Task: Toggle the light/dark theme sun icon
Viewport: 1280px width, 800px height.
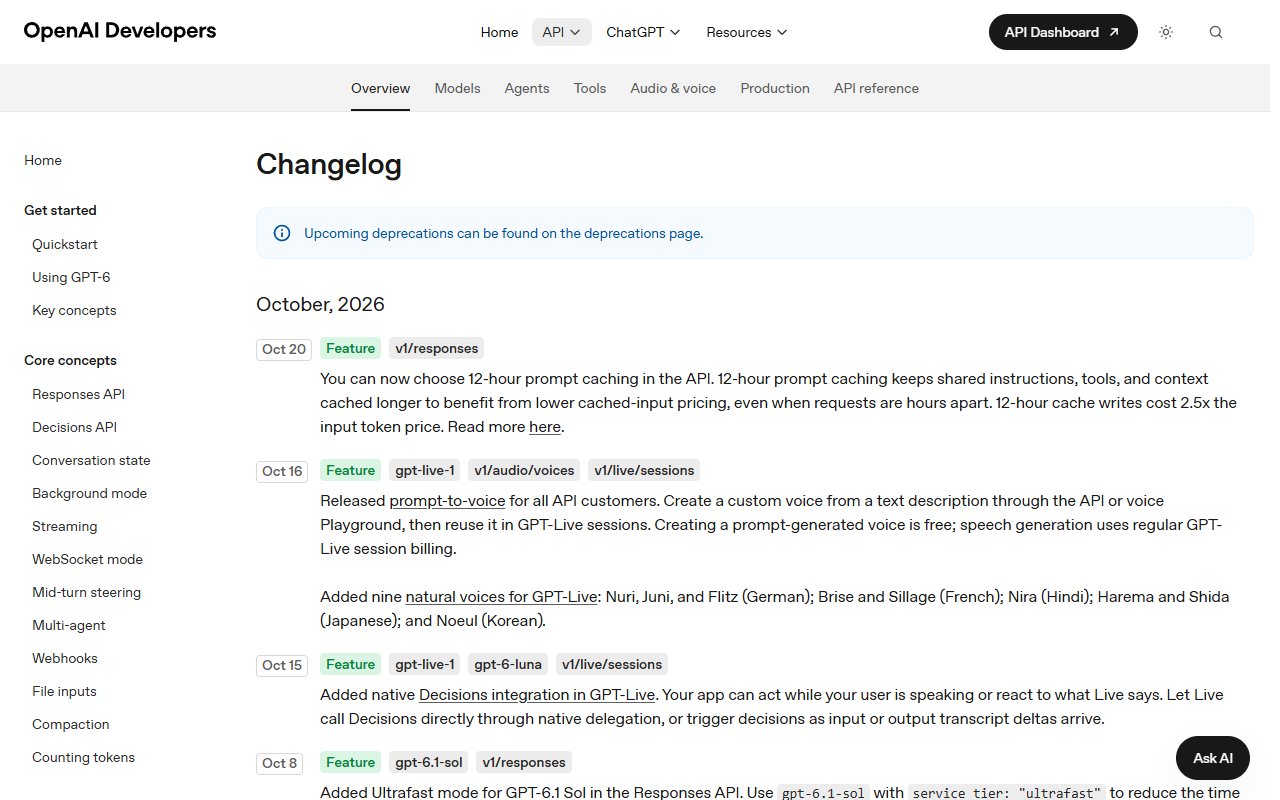Action: tap(1166, 32)
